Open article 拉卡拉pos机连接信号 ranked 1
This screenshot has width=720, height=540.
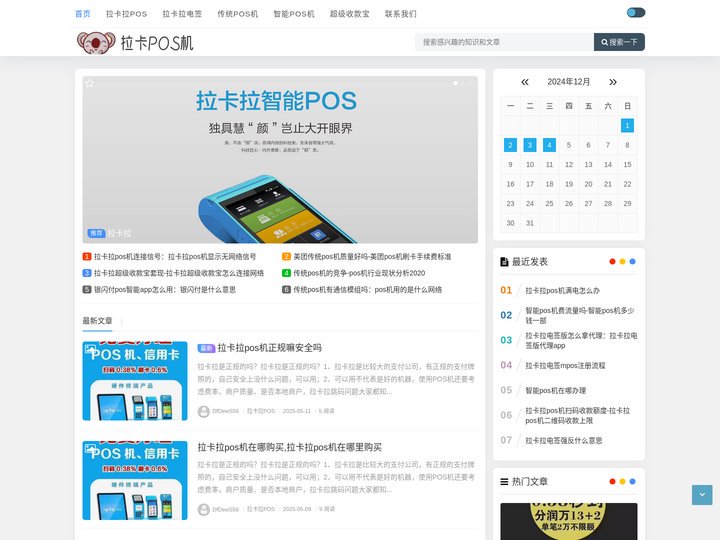(x=175, y=257)
